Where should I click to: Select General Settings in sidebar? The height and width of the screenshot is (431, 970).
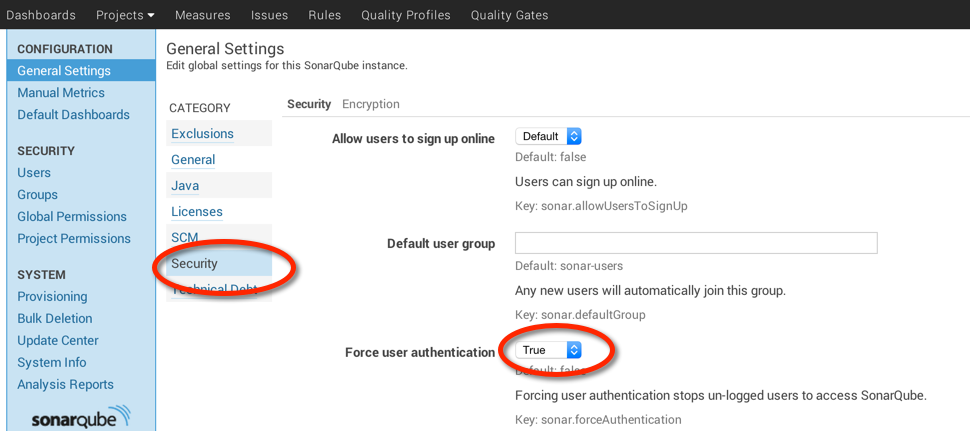[x=81, y=70]
